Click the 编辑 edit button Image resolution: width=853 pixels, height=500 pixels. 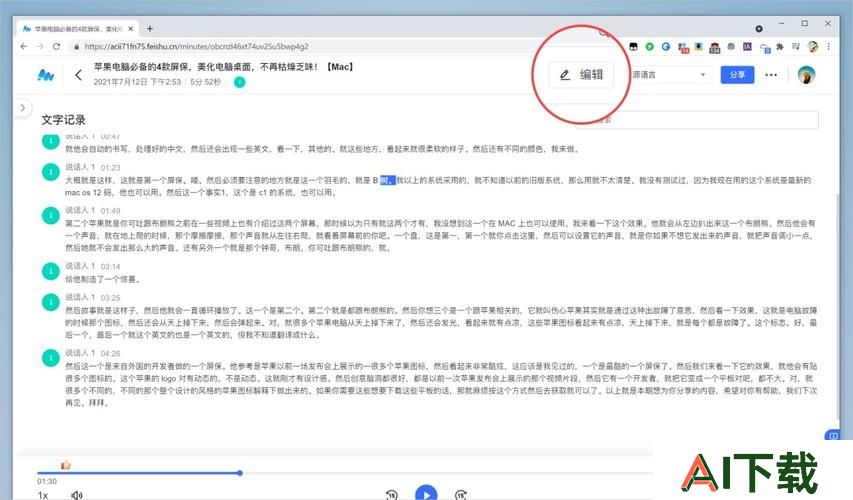pos(581,75)
